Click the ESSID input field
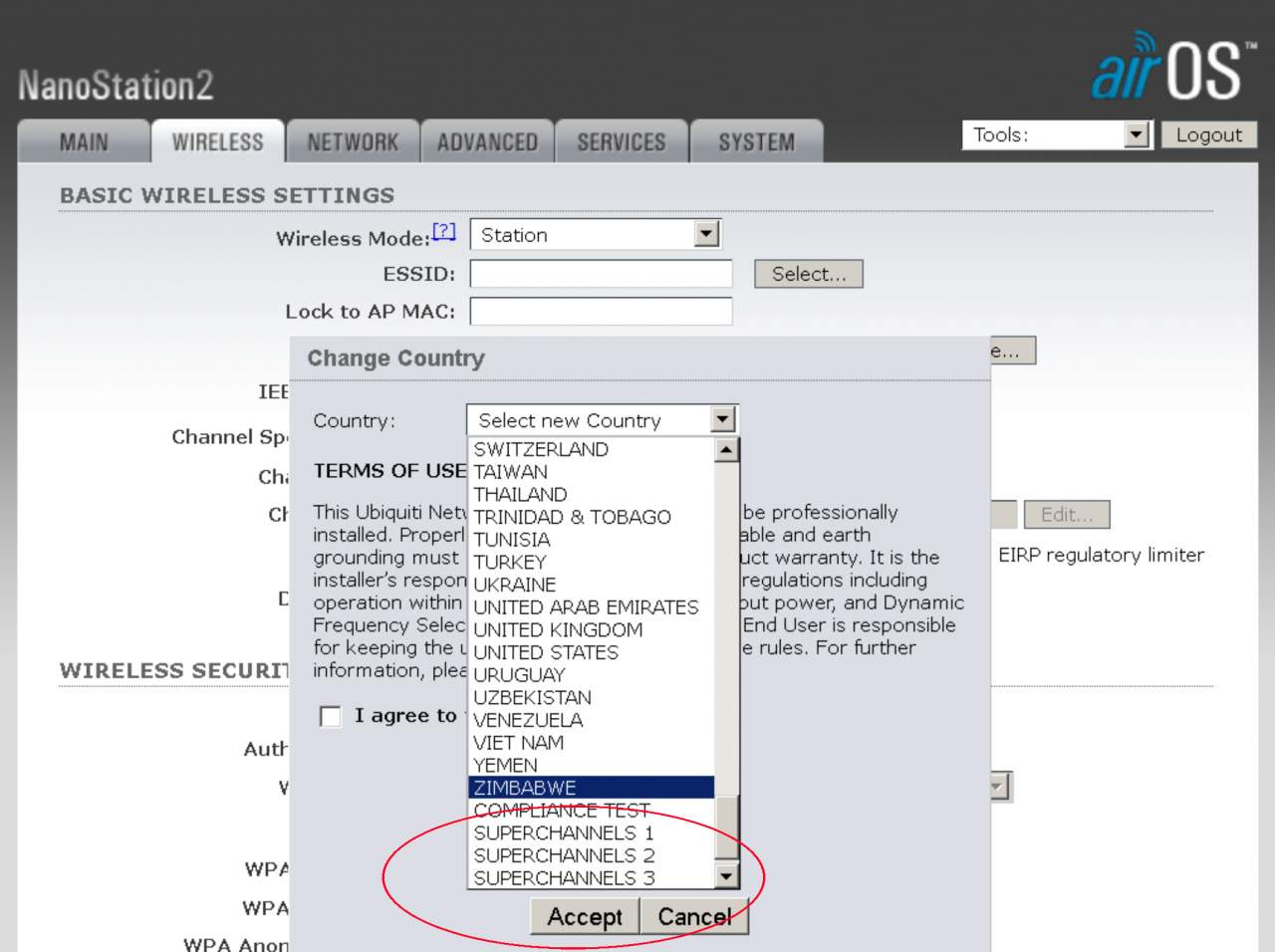Image resolution: width=1275 pixels, height=952 pixels. [601, 274]
